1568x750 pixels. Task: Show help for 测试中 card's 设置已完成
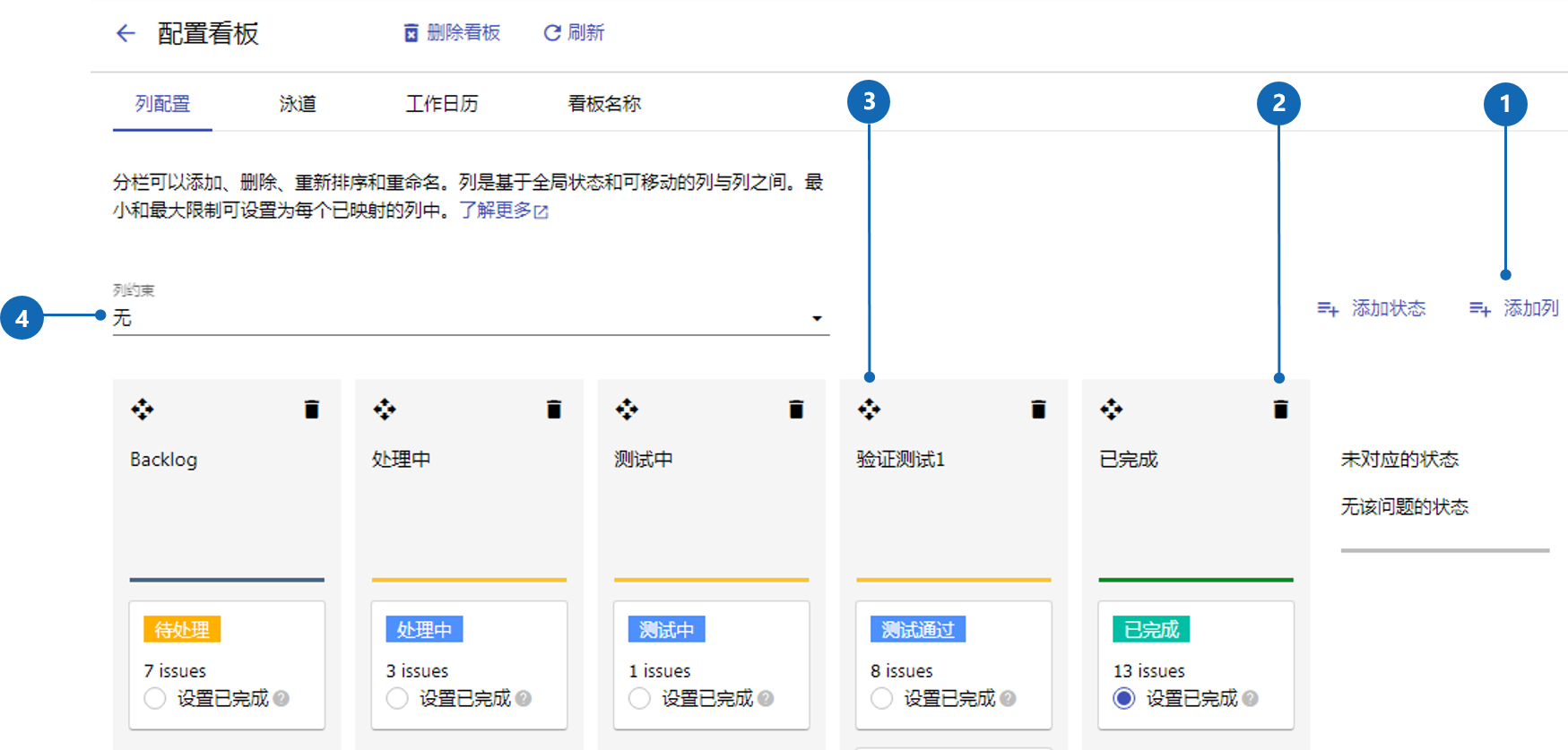click(766, 698)
